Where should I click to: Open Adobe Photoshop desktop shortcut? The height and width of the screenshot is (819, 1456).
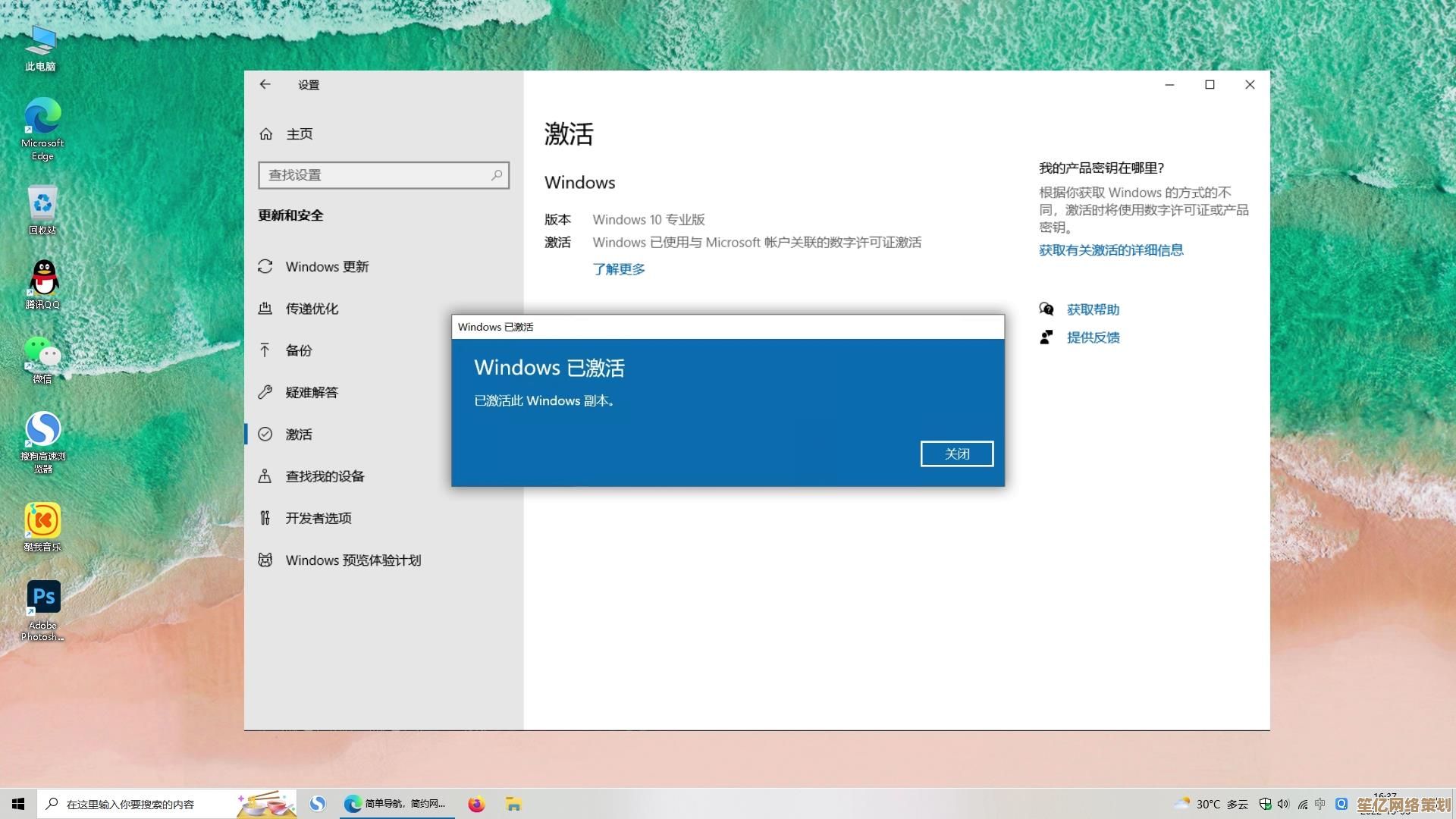click(43, 599)
